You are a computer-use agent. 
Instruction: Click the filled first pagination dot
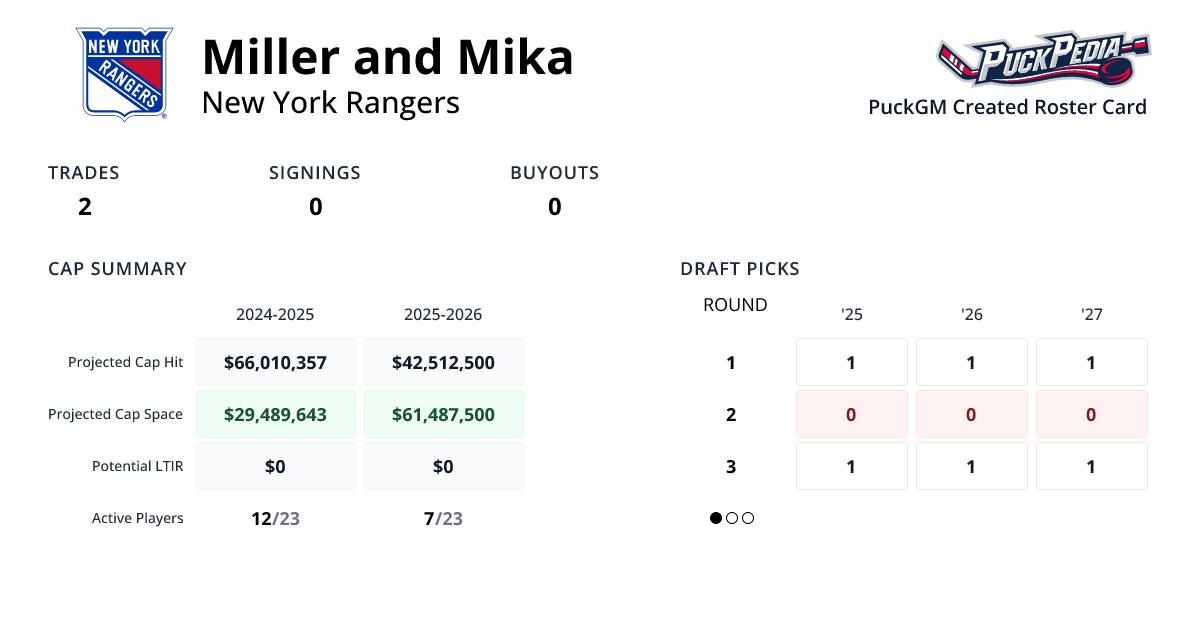(x=714, y=518)
